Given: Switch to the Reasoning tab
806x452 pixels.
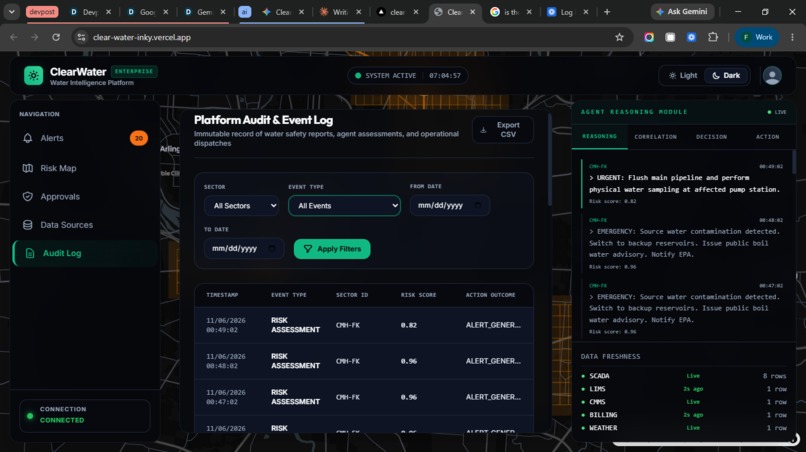Looking at the screenshot, I should (599, 136).
